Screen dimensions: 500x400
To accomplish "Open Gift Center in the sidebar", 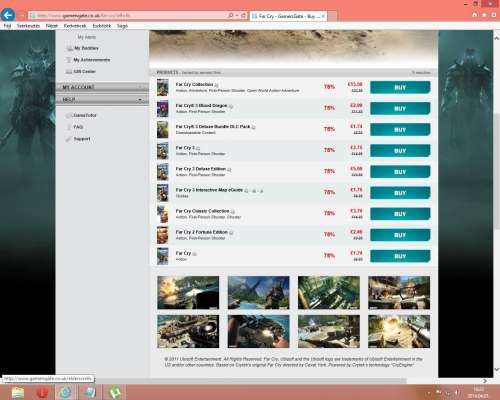I will pos(85,72).
